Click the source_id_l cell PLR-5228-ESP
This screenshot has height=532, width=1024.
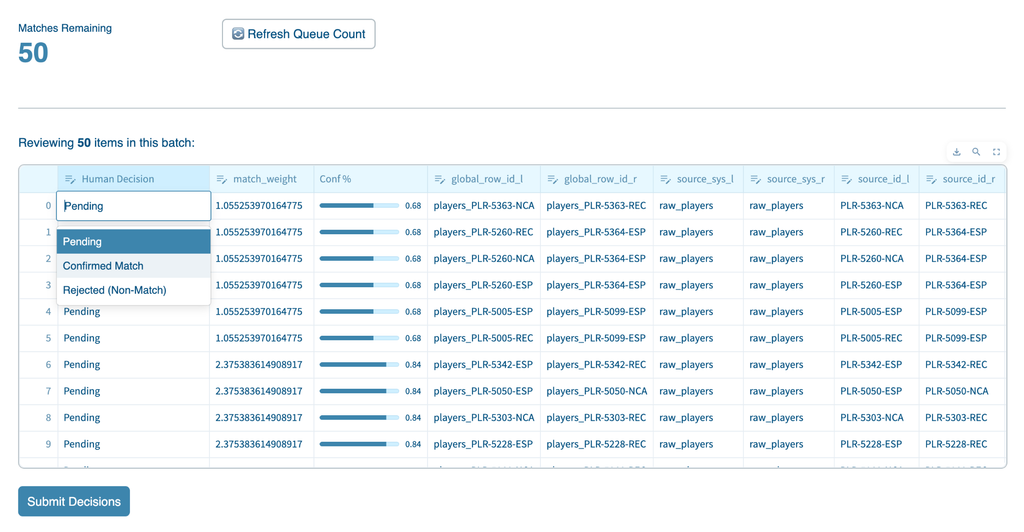(x=877, y=444)
